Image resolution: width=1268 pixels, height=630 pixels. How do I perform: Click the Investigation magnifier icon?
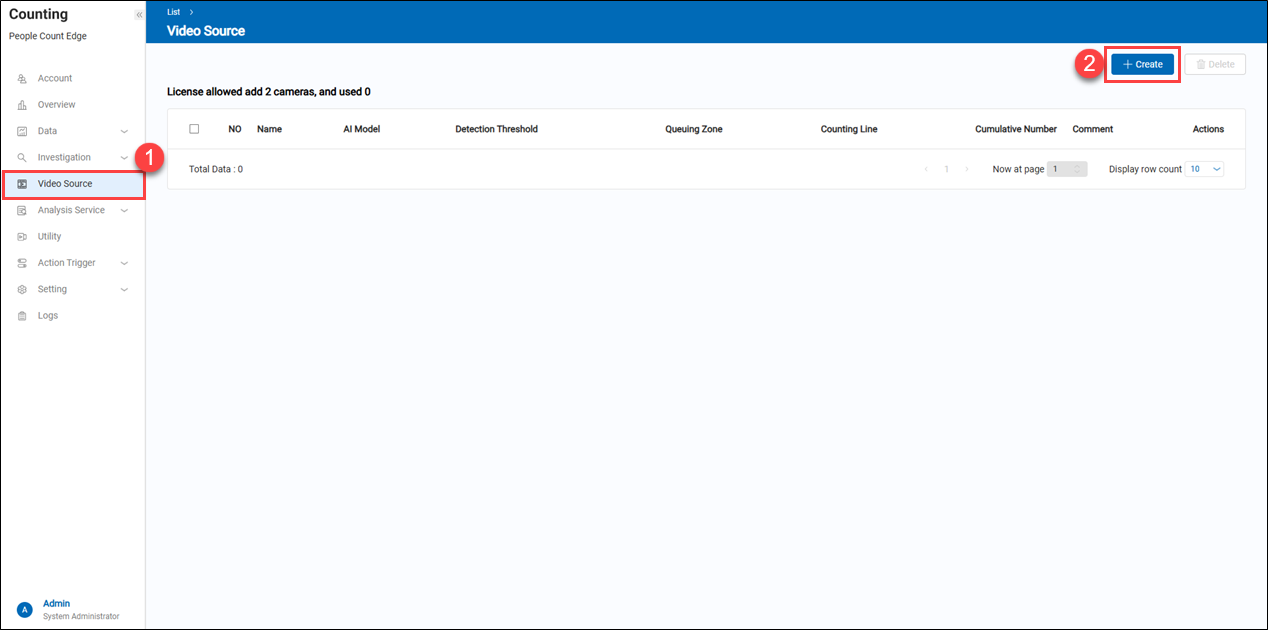coord(22,158)
